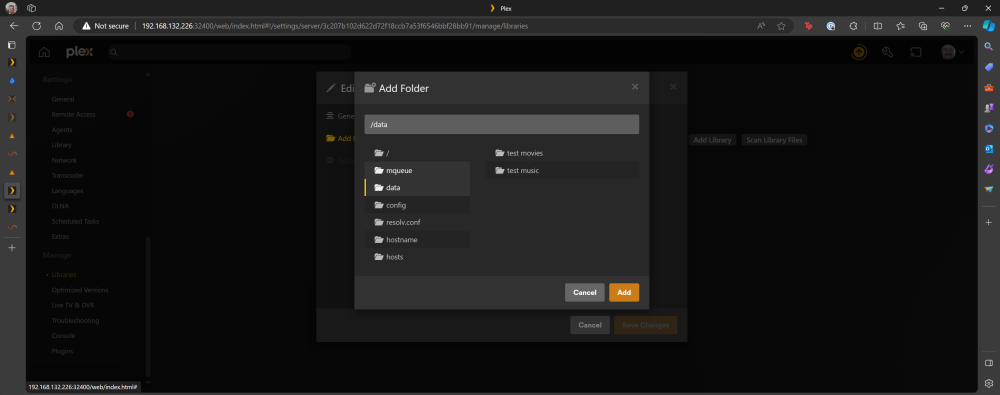Click the settings sidebar scrollbar

[149, 306]
